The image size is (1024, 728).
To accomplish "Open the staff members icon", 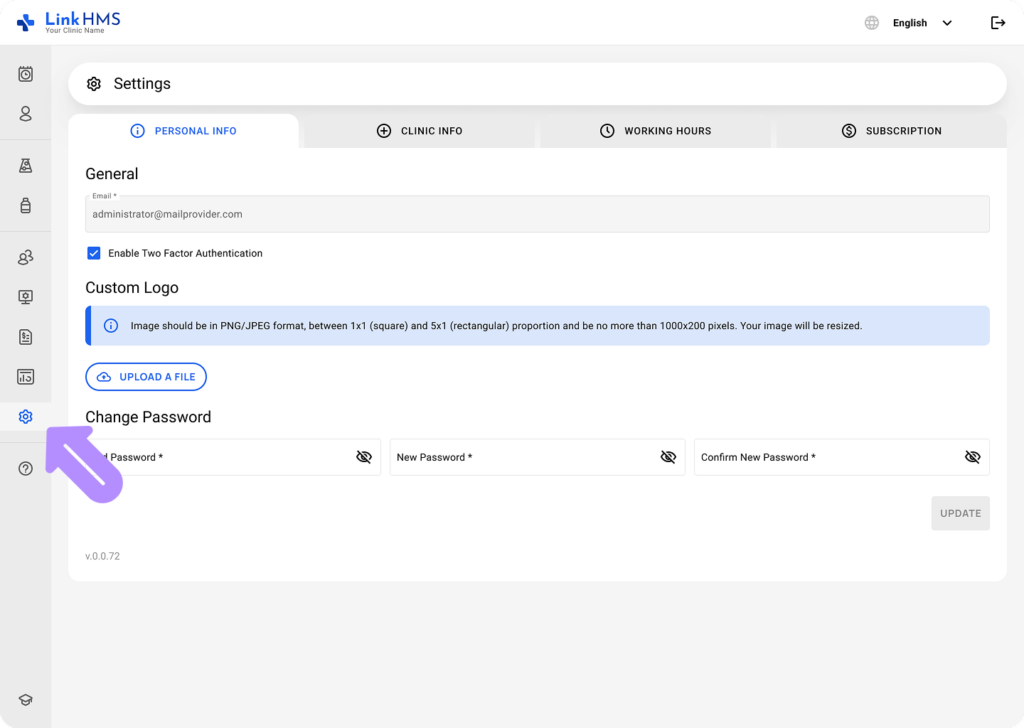I will [25, 257].
